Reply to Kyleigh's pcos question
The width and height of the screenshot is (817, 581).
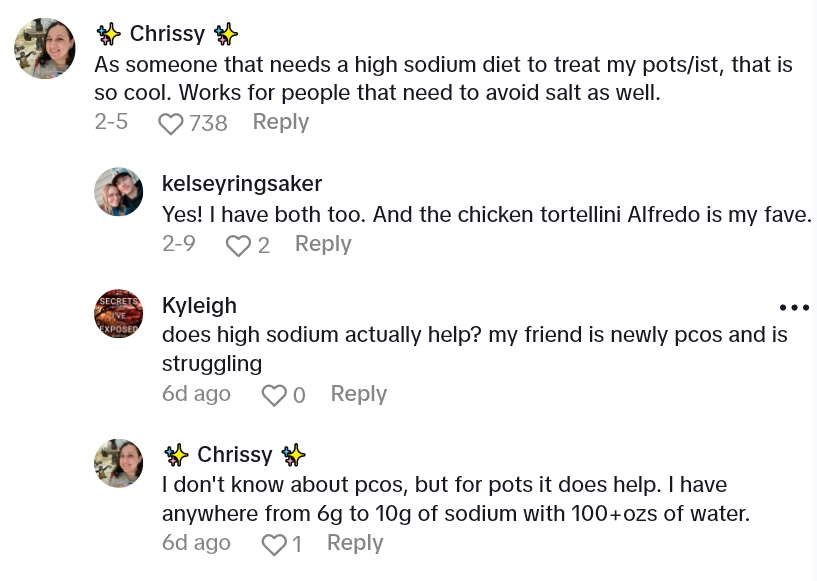[x=358, y=394]
